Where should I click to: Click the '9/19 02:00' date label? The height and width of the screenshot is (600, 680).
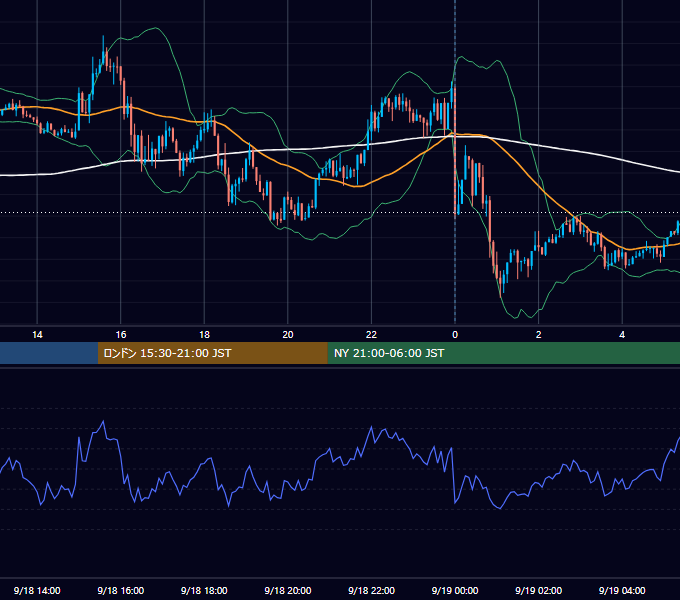(538, 590)
